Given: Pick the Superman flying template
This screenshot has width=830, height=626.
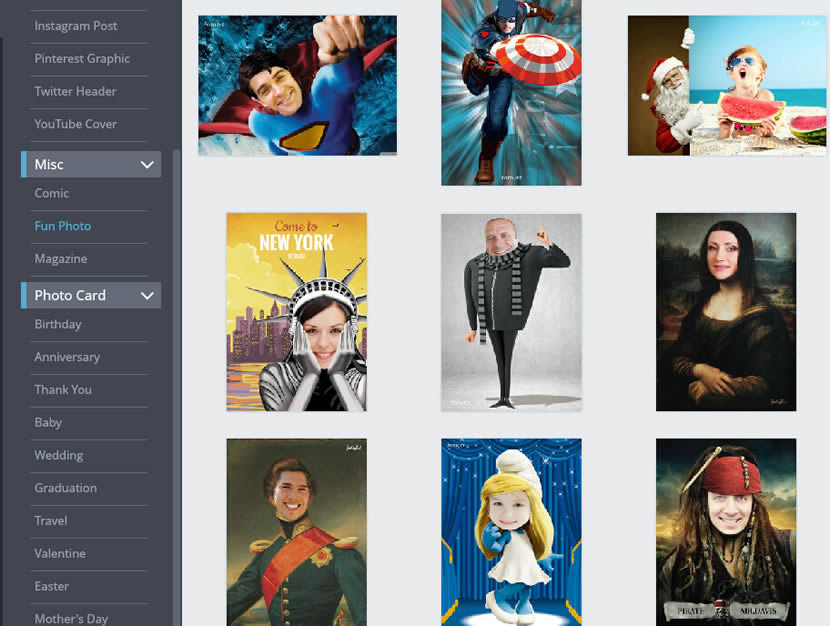Looking at the screenshot, I should tap(297, 86).
